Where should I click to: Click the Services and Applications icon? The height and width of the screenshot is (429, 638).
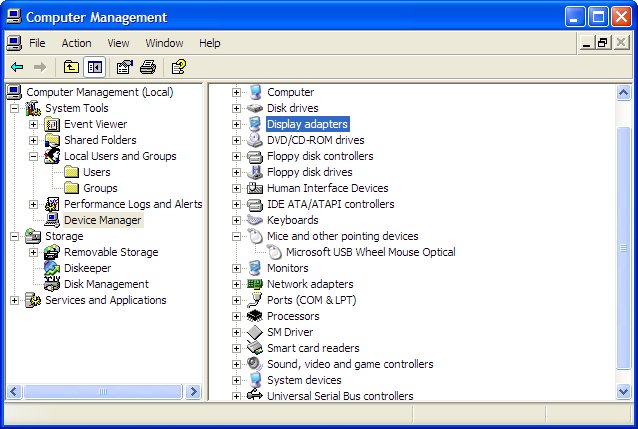point(33,300)
